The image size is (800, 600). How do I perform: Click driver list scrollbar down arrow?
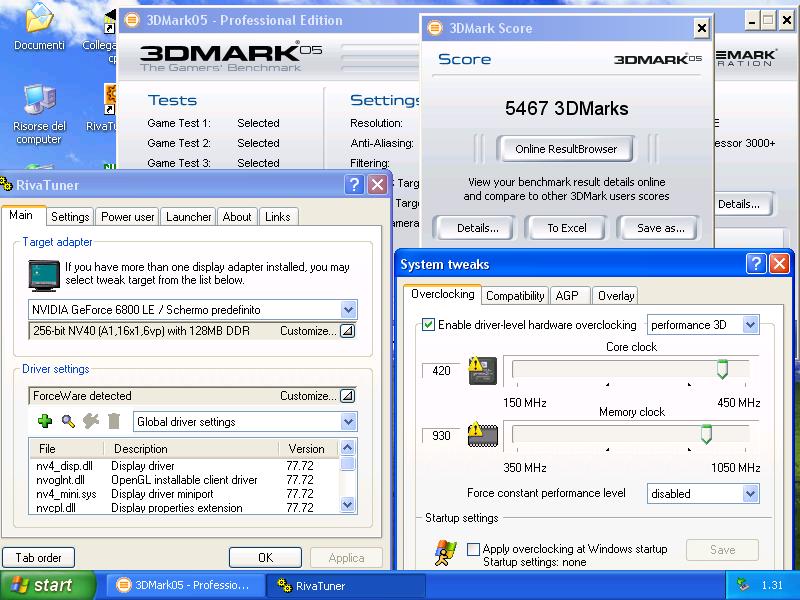tap(347, 505)
